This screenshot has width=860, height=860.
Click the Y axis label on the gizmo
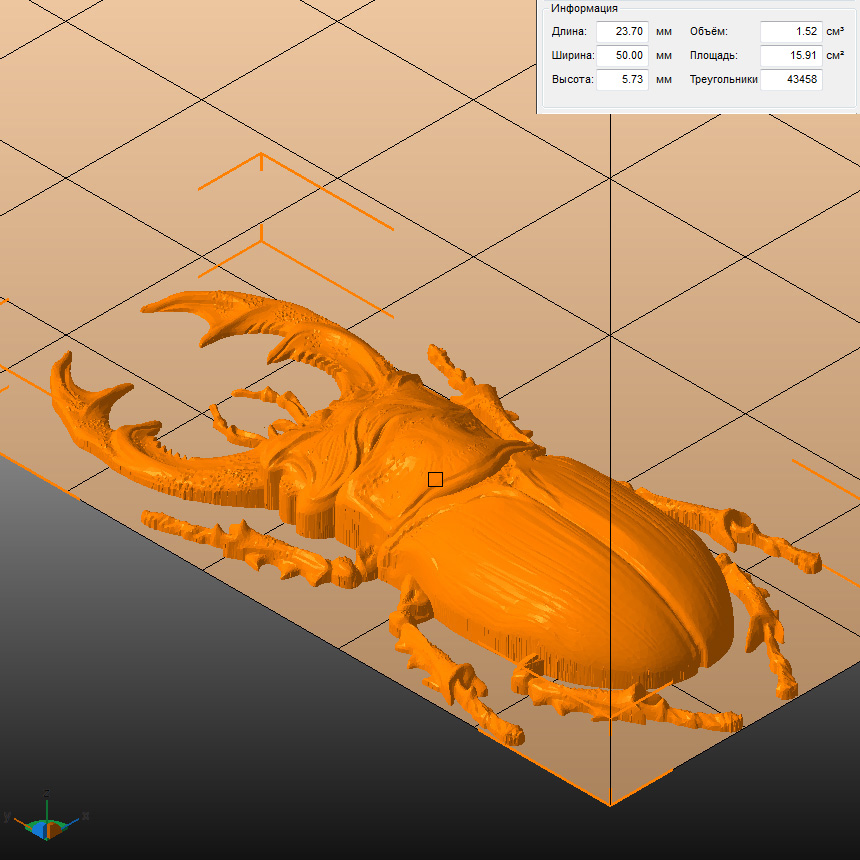(7, 816)
